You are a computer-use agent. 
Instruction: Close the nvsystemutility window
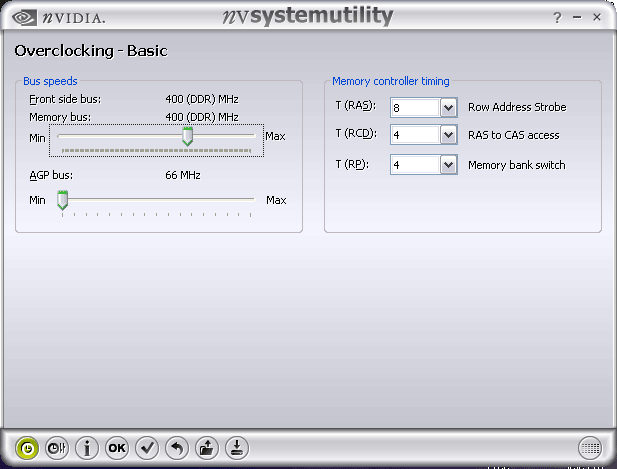click(x=597, y=17)
